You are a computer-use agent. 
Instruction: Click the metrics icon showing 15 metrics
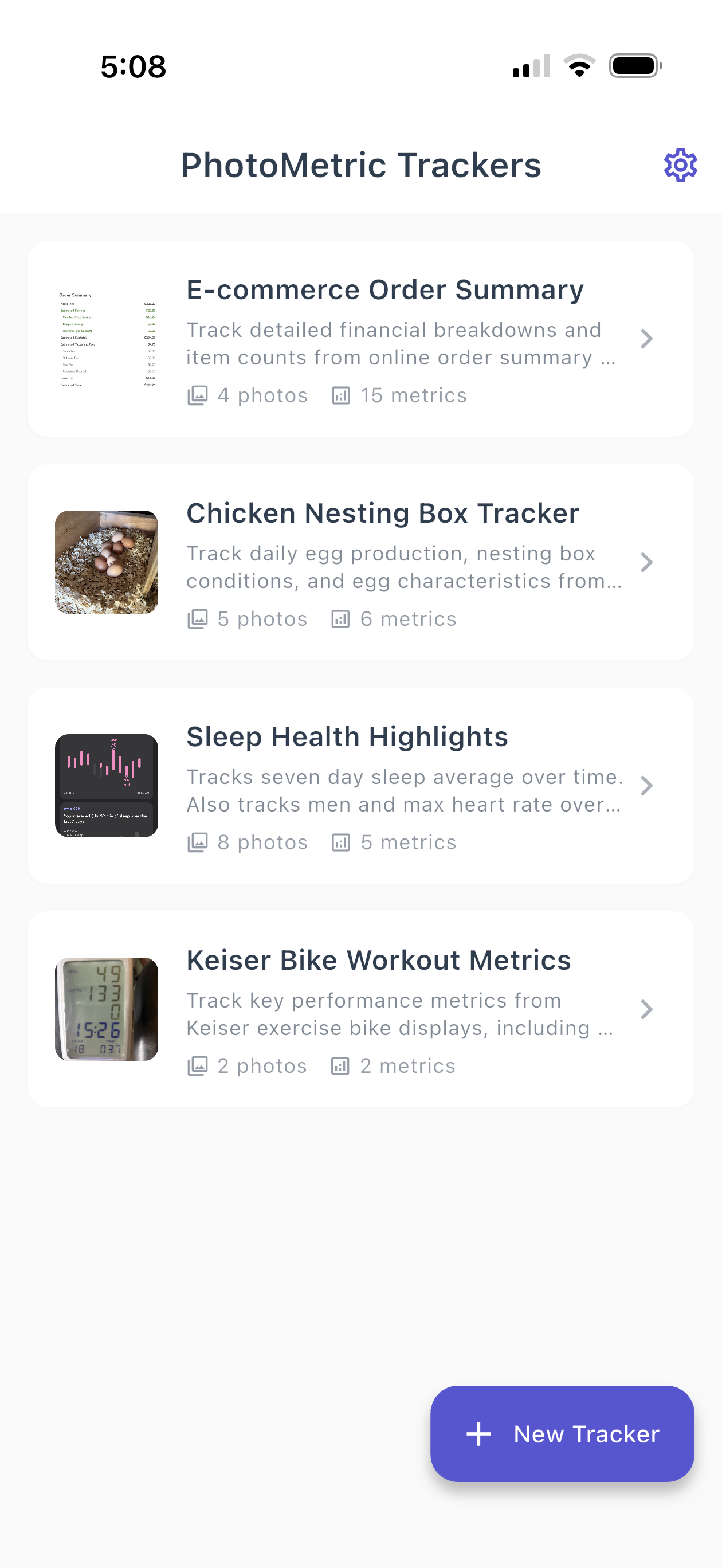pyautogui.click(x=341, y=394)
